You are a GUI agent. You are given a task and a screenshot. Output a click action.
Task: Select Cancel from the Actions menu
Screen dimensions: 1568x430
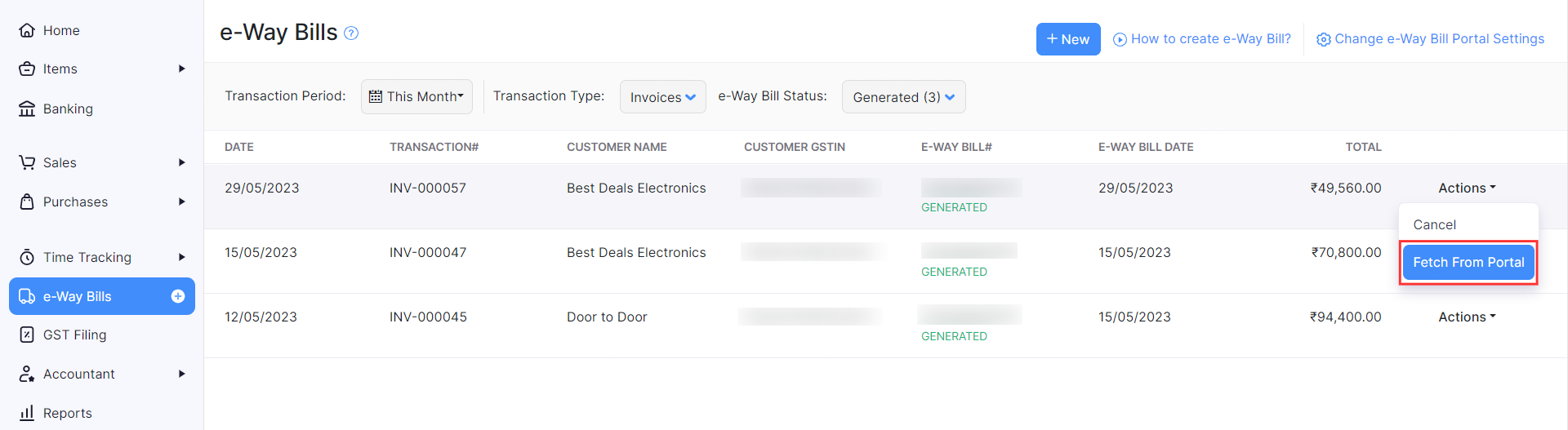1434,224
